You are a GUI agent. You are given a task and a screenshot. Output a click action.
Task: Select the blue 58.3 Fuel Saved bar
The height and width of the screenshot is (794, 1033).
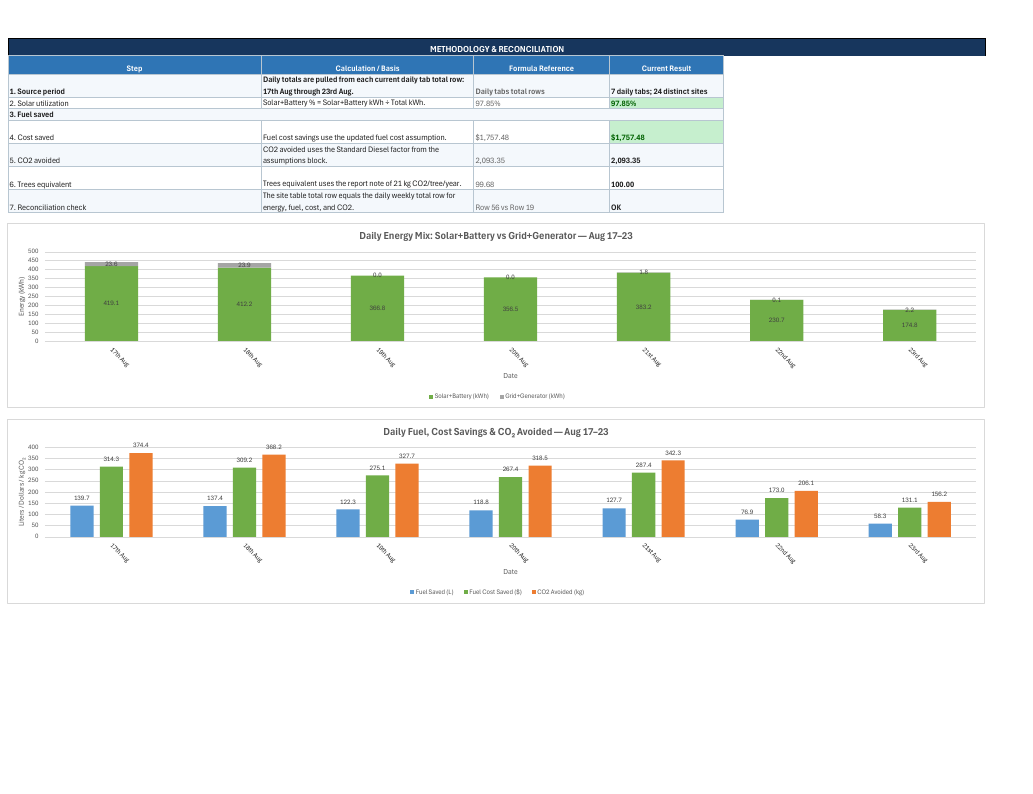point(880,530)
